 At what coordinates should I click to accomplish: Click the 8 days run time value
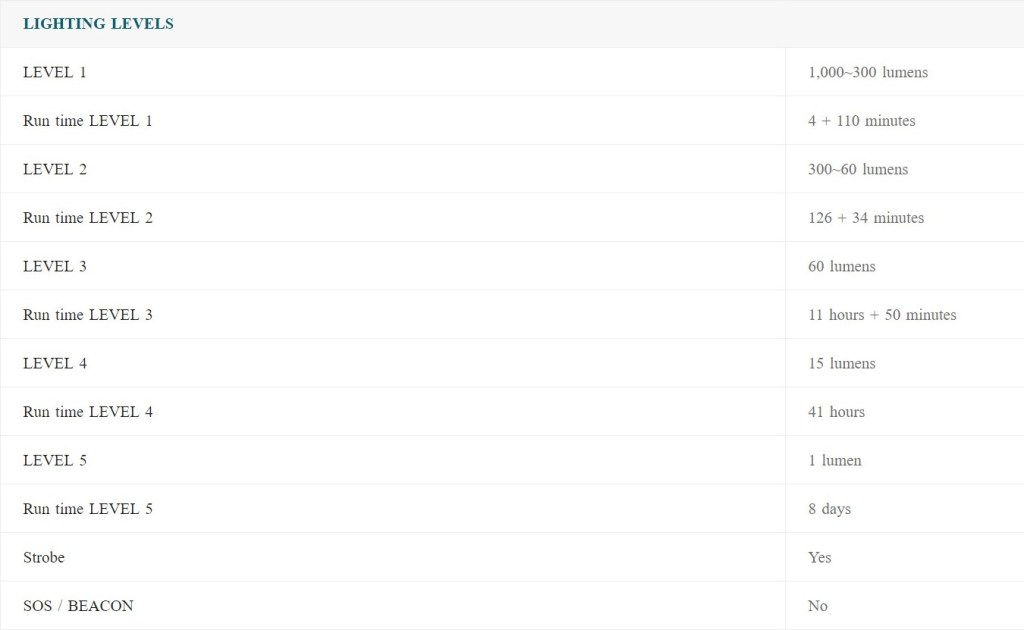pos(830,509)
